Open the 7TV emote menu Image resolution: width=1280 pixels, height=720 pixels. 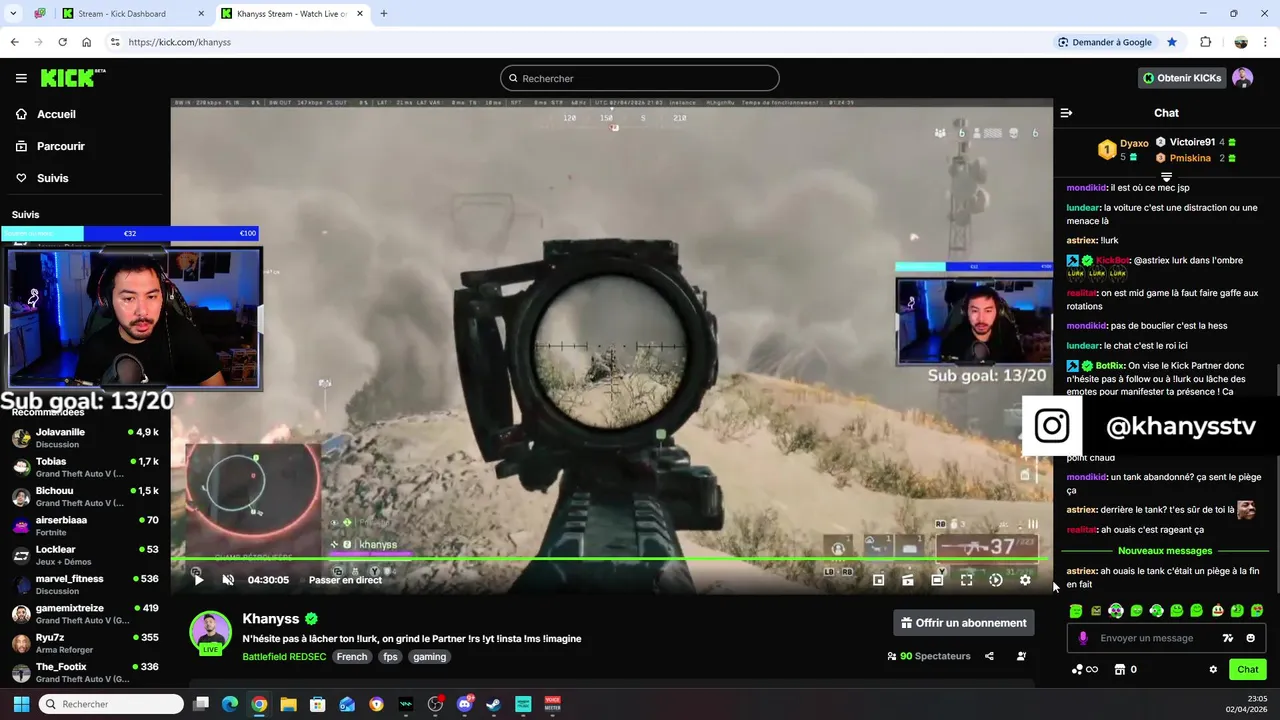point(1228,638)
